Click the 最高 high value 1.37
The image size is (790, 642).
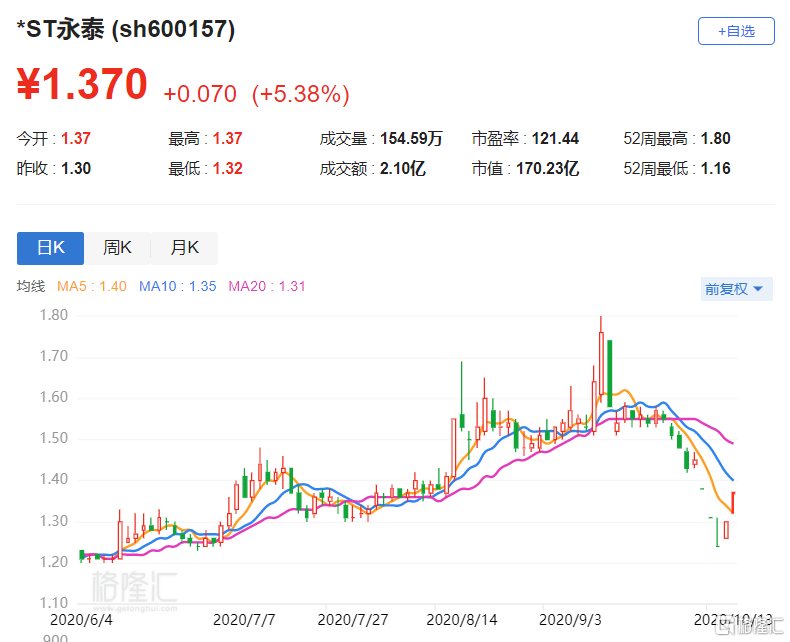tap(227, 138)
